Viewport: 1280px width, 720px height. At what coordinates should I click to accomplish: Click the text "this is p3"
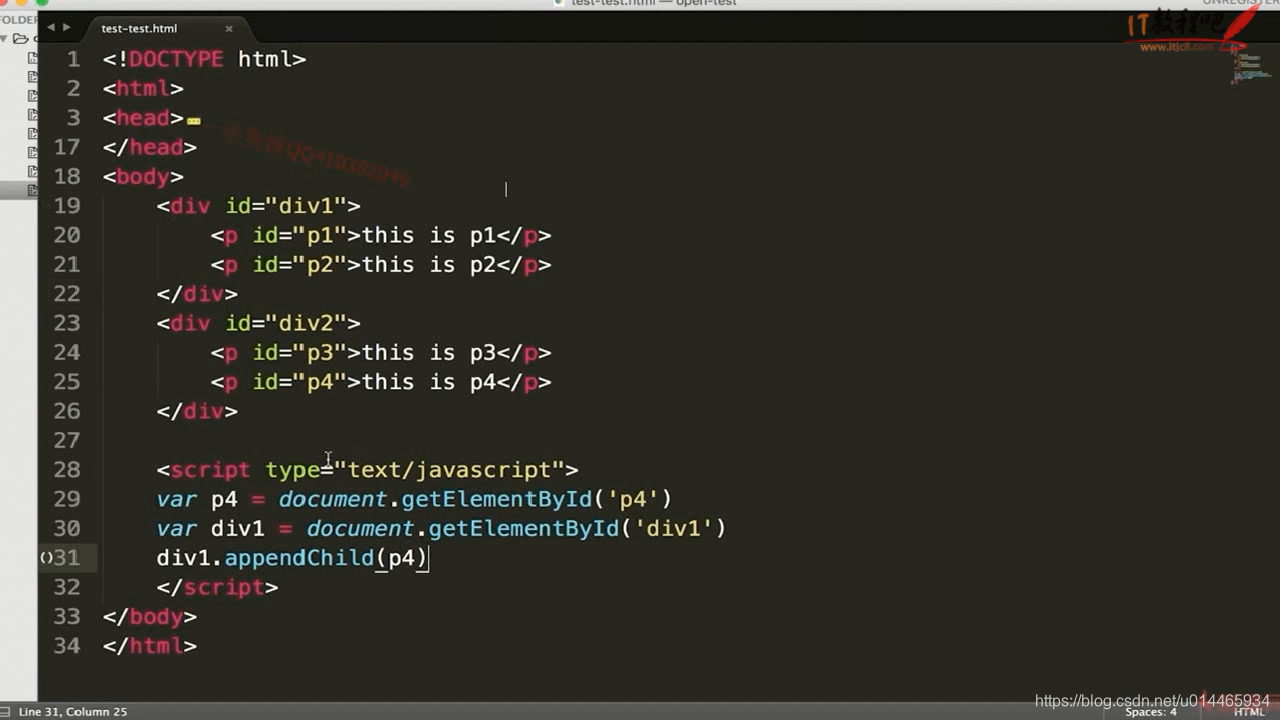click(429, 353)
